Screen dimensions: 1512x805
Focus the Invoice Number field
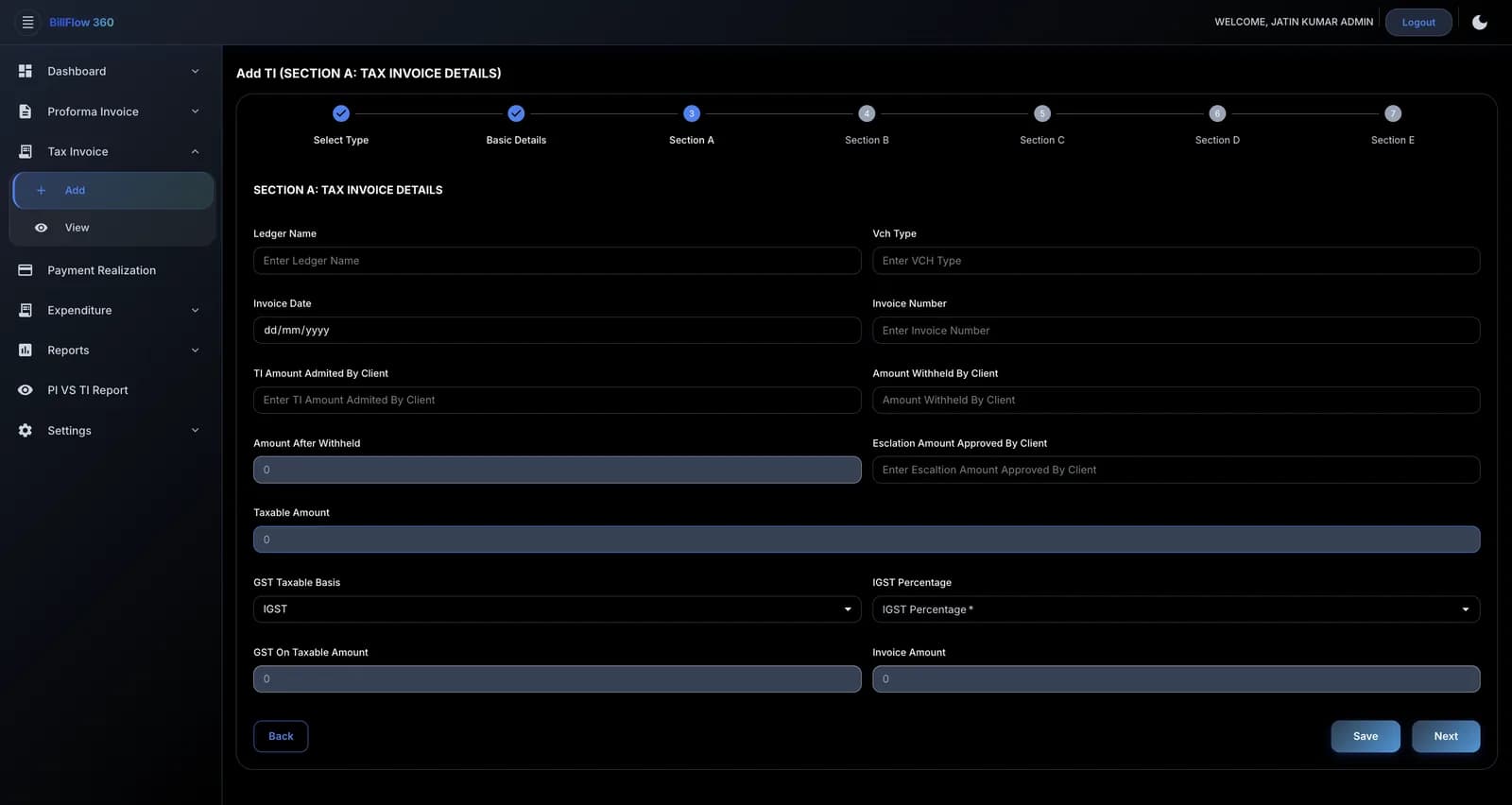pyautogui.click(x=1176, y=331)
